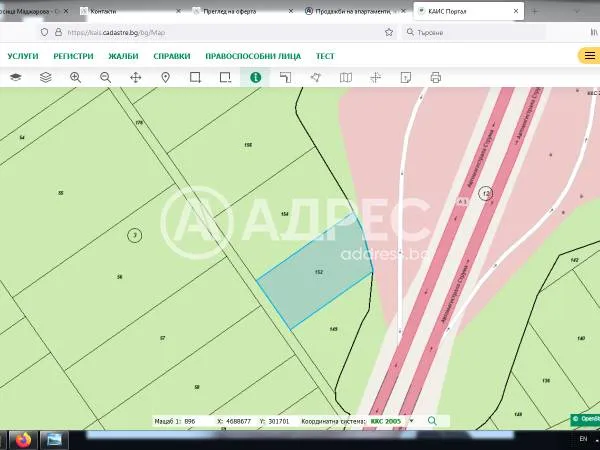The width and height of the screenshot is (600, 450).
Task: Open the stacked layers panel icon
Action: pos(46,77)
